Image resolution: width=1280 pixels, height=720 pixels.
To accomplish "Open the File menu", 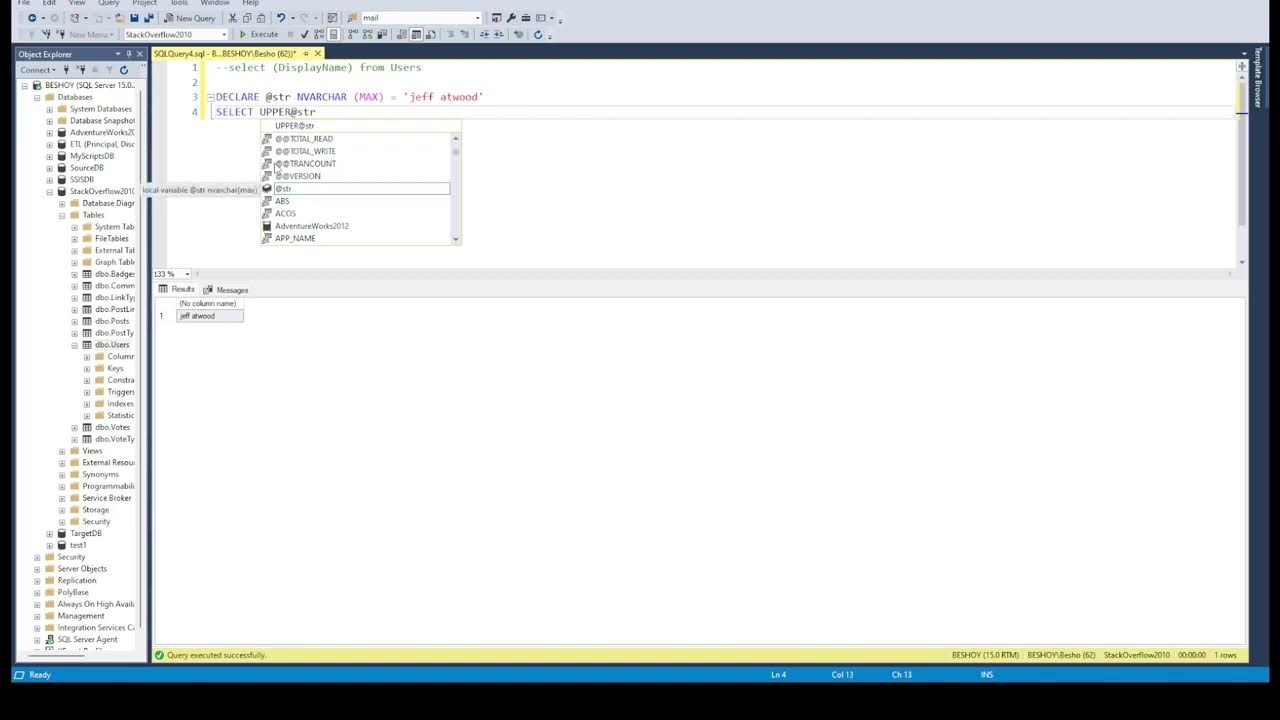I will [x=24, y=3].
